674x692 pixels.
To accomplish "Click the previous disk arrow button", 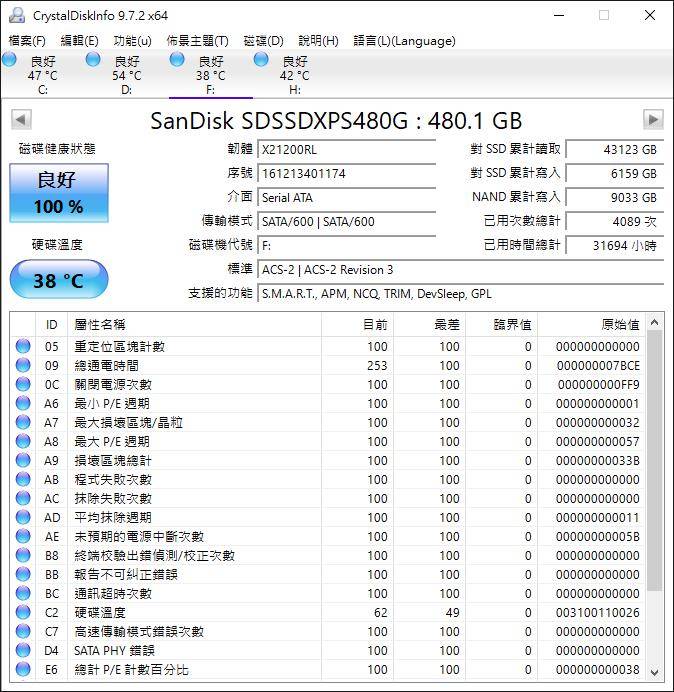I will pos(20,120).
